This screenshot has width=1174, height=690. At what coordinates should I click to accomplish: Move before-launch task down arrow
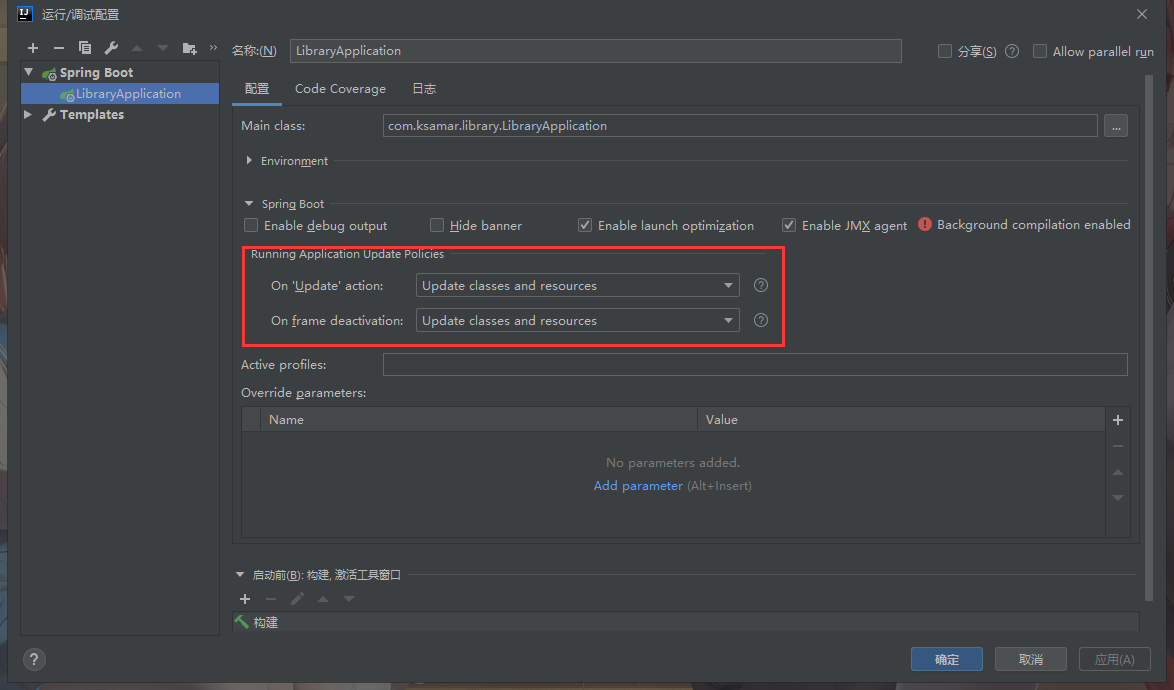pos(349,599)
